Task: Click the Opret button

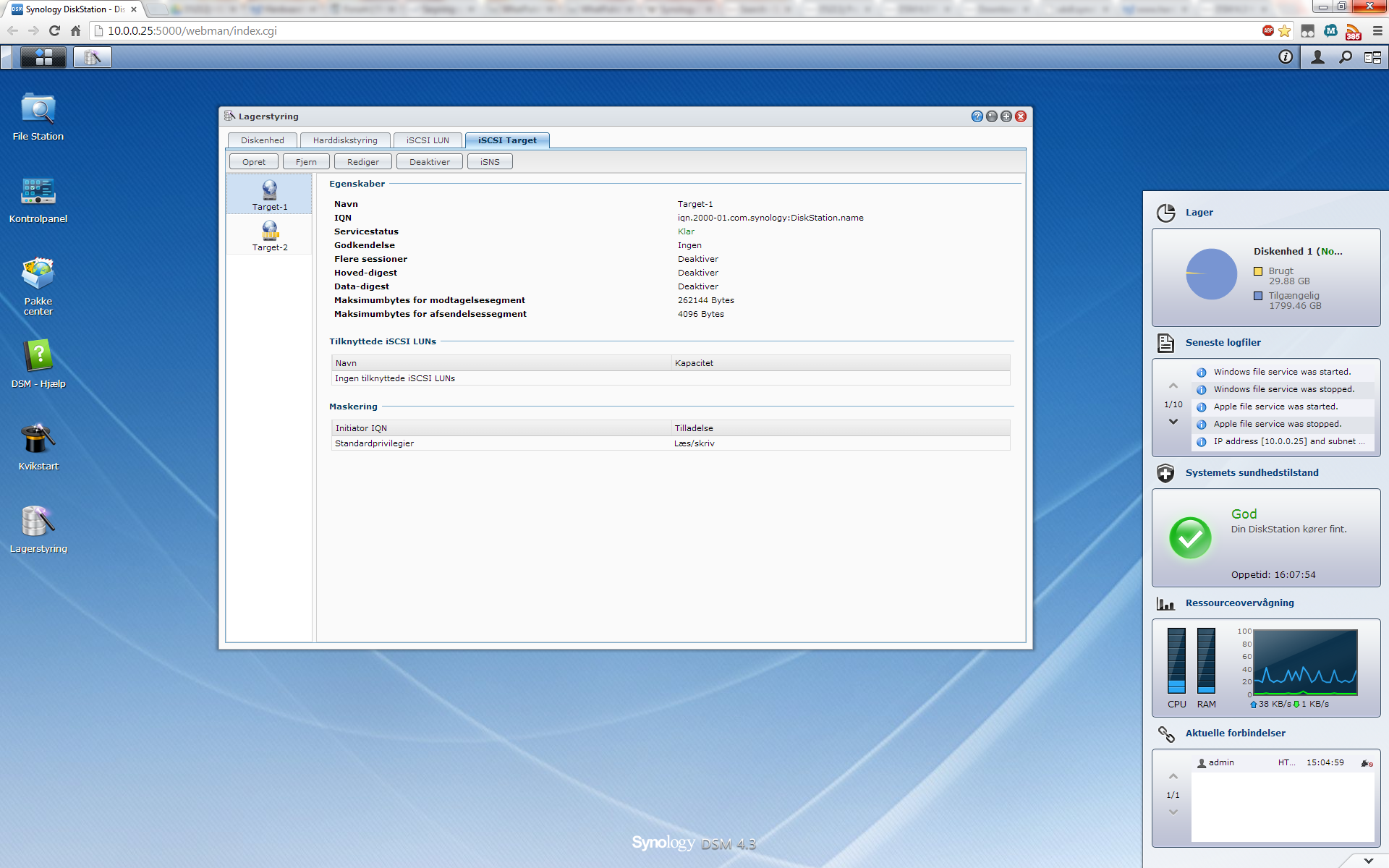Action: 254,162
